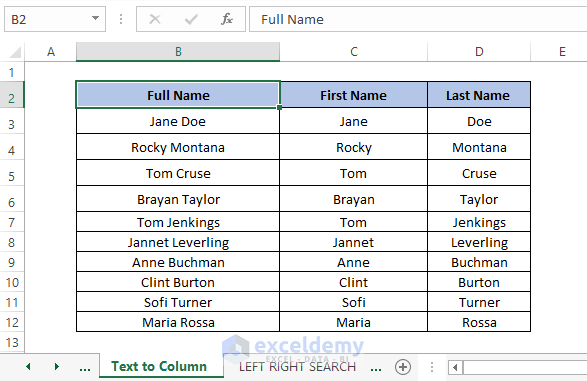Open the Insert Function fx dialog

point(227,19)
